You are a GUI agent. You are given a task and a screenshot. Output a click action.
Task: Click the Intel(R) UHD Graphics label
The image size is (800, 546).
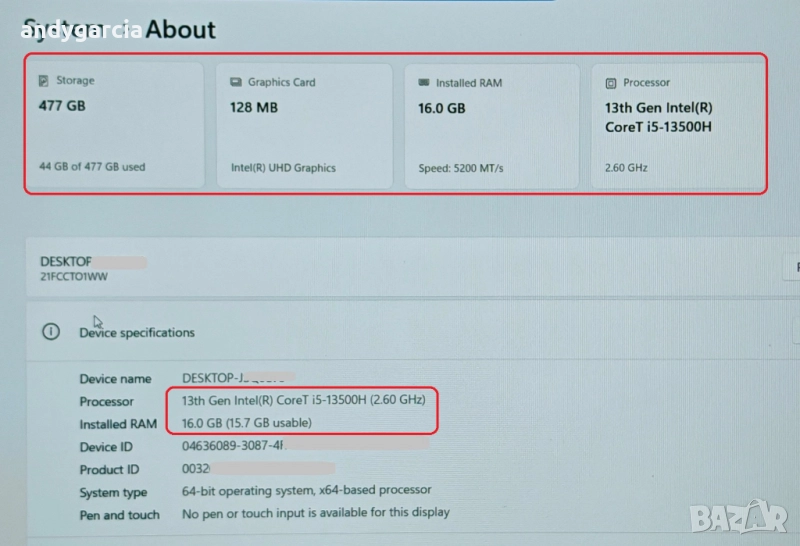[x=283, y=168]
